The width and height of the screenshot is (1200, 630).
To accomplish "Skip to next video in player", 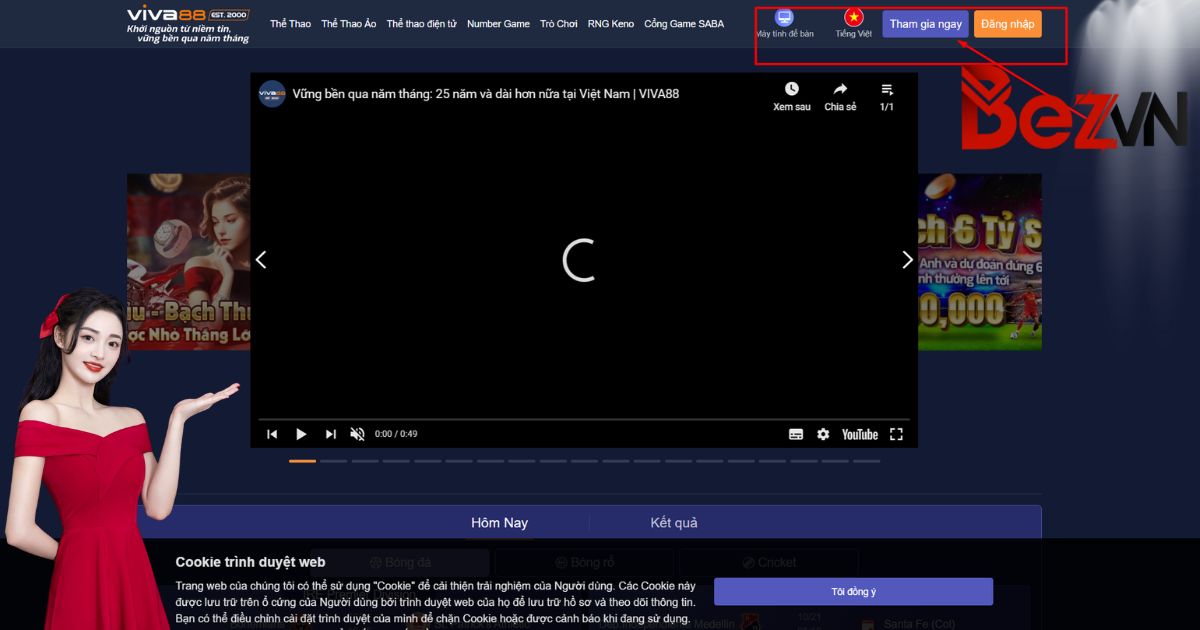I will [x=331, y=434].
